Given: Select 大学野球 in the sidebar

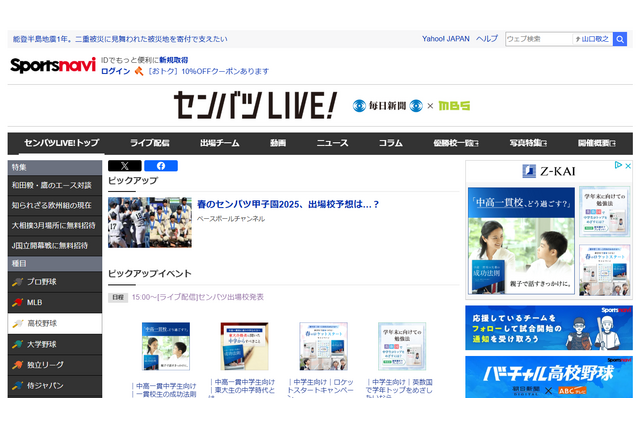Looking at the screenshot, I should pos(55,344).
